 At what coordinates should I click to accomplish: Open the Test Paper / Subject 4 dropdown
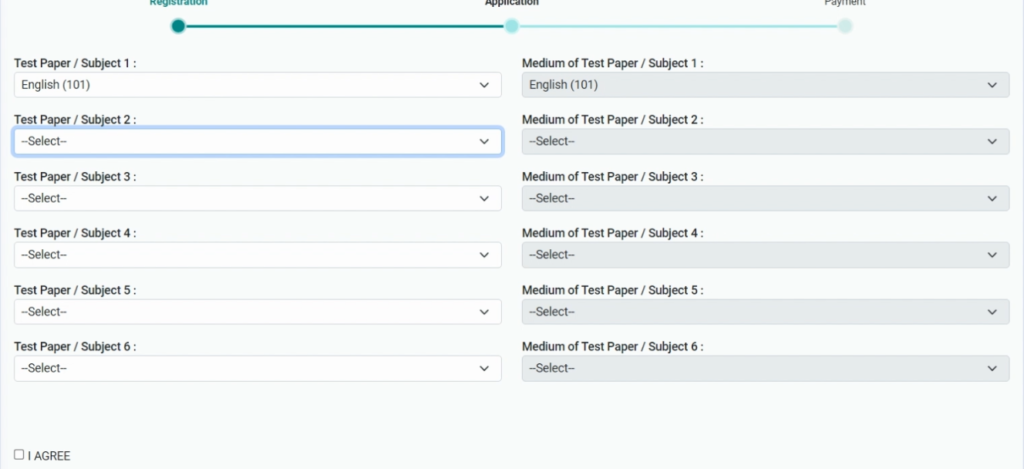pos(257,255)
